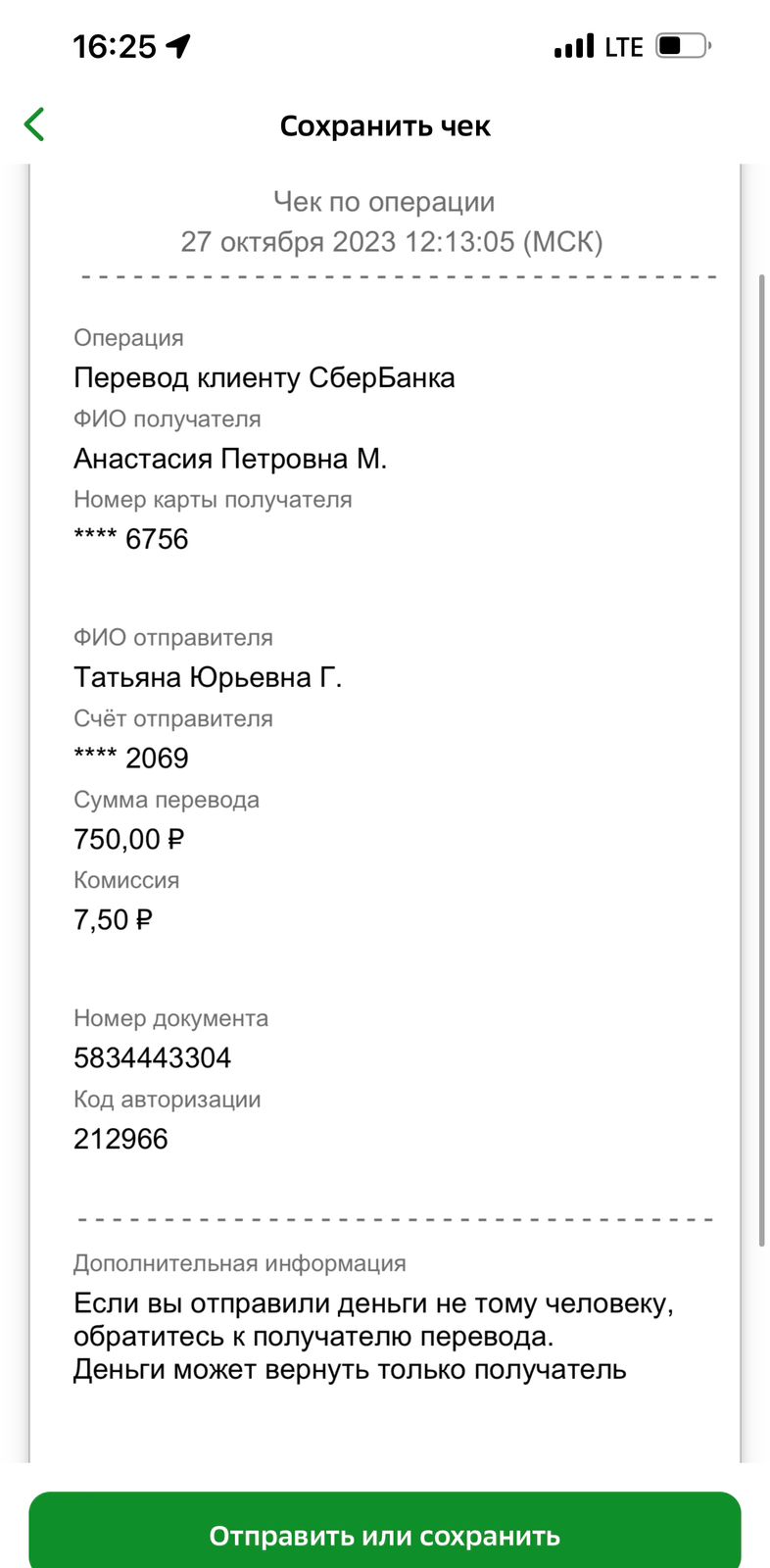Viewport: 770px width, 1568px height.
Task: Tap the battery icon
Action: [x=683, y=46]
